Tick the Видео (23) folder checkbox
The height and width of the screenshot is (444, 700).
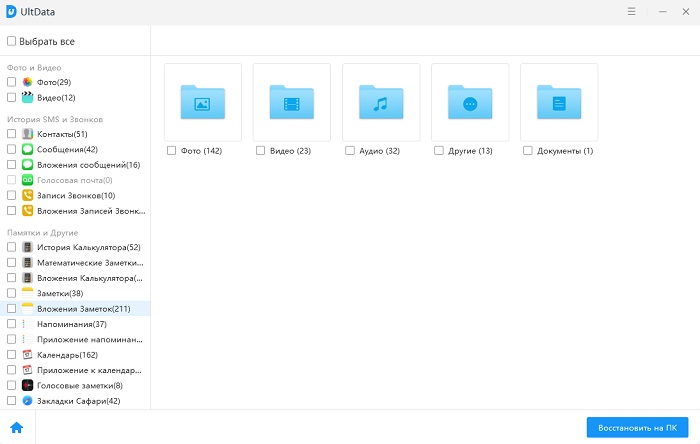260,151
